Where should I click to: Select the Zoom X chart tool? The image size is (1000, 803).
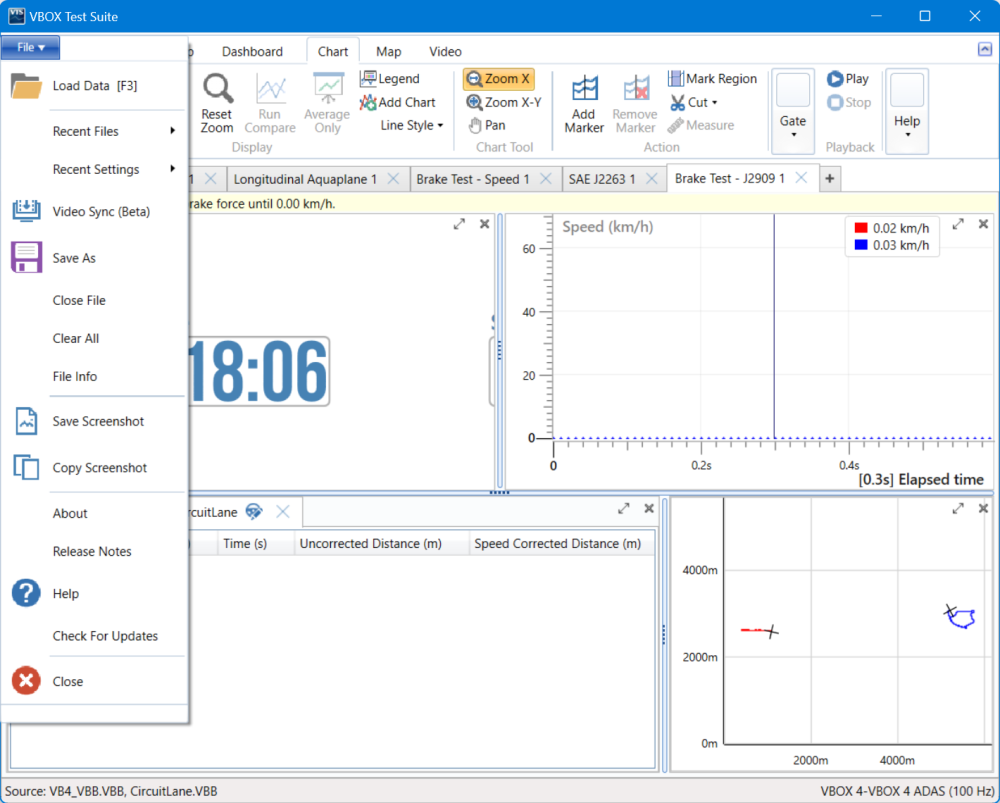[499, 79]
